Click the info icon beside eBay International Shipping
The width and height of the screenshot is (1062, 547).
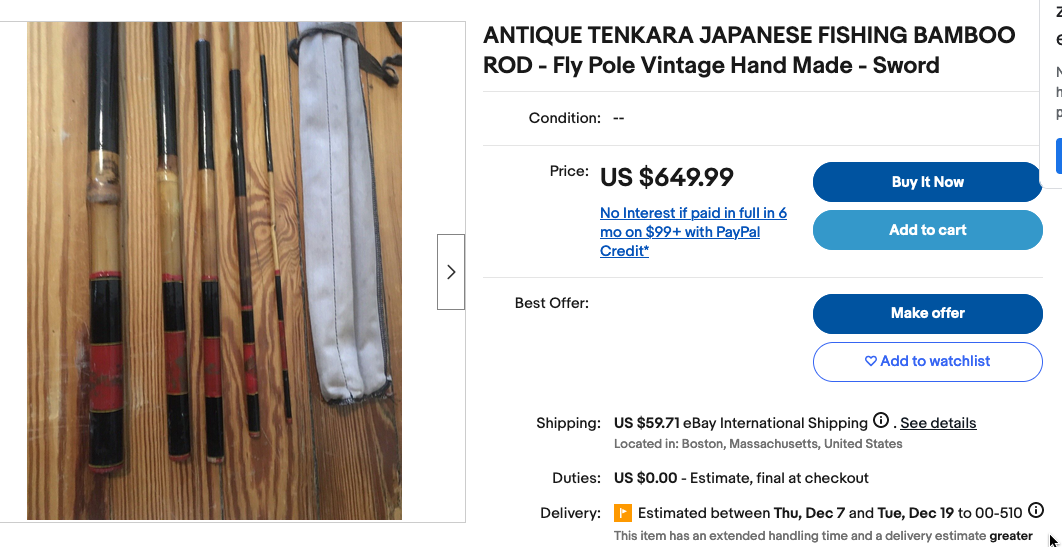tap(881, 421)
